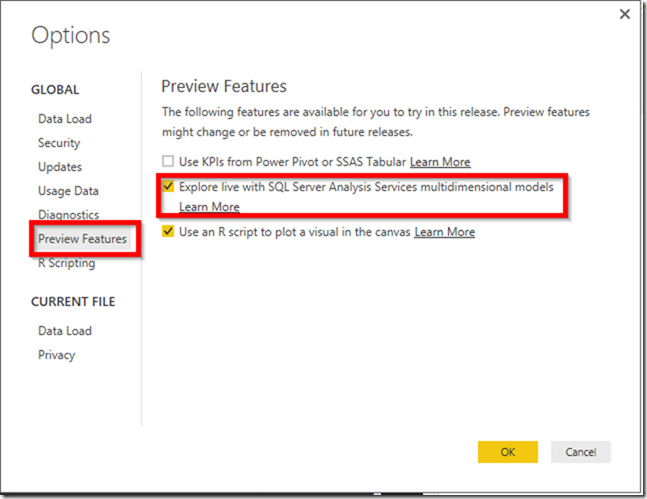The height and width of the screenshot is (499, 647).
Task: Select Preview Features in sidebar
Action: pyautogui.click(x=82, y=239)
